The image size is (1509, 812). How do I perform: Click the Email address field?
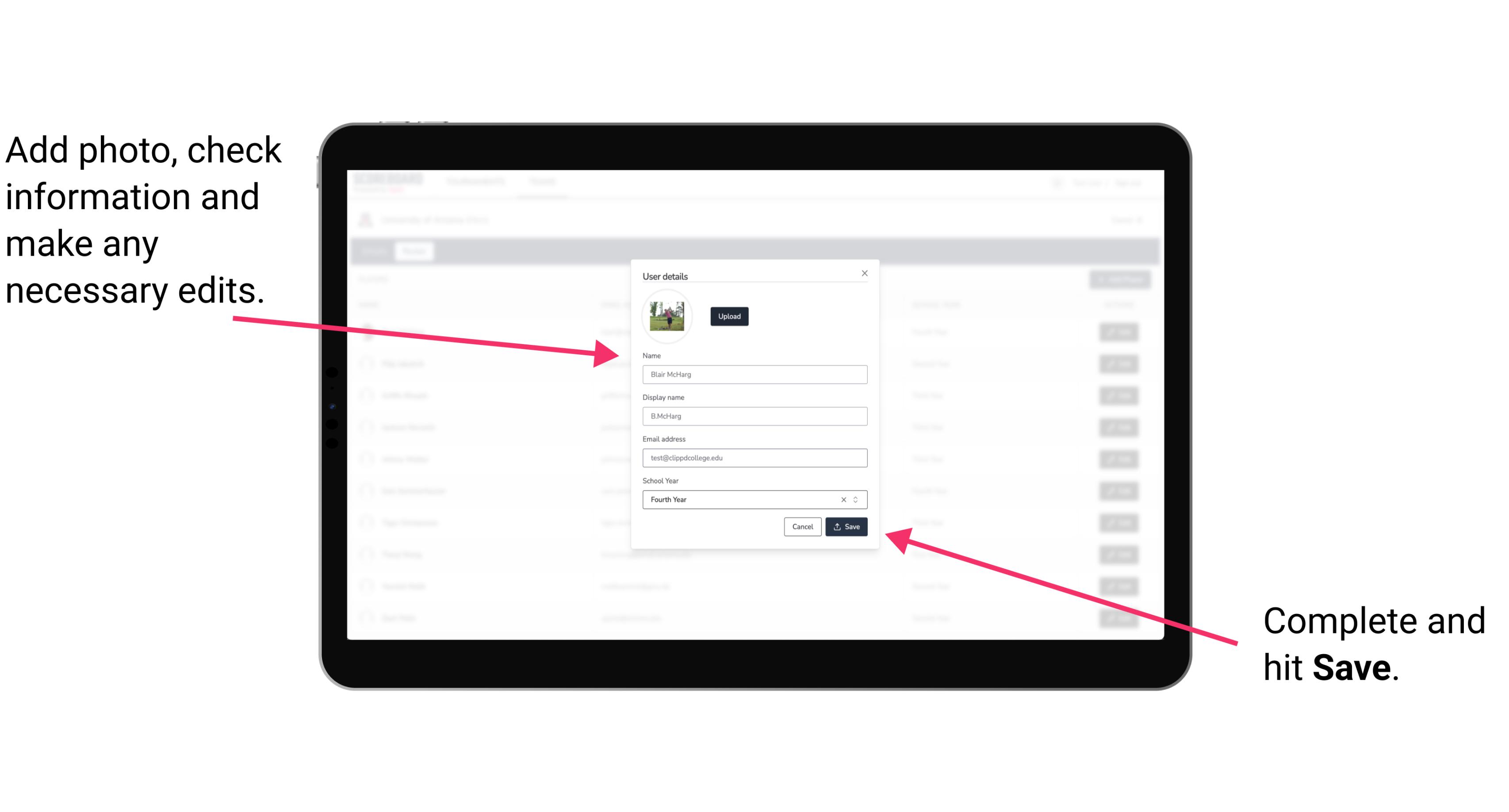753,458
